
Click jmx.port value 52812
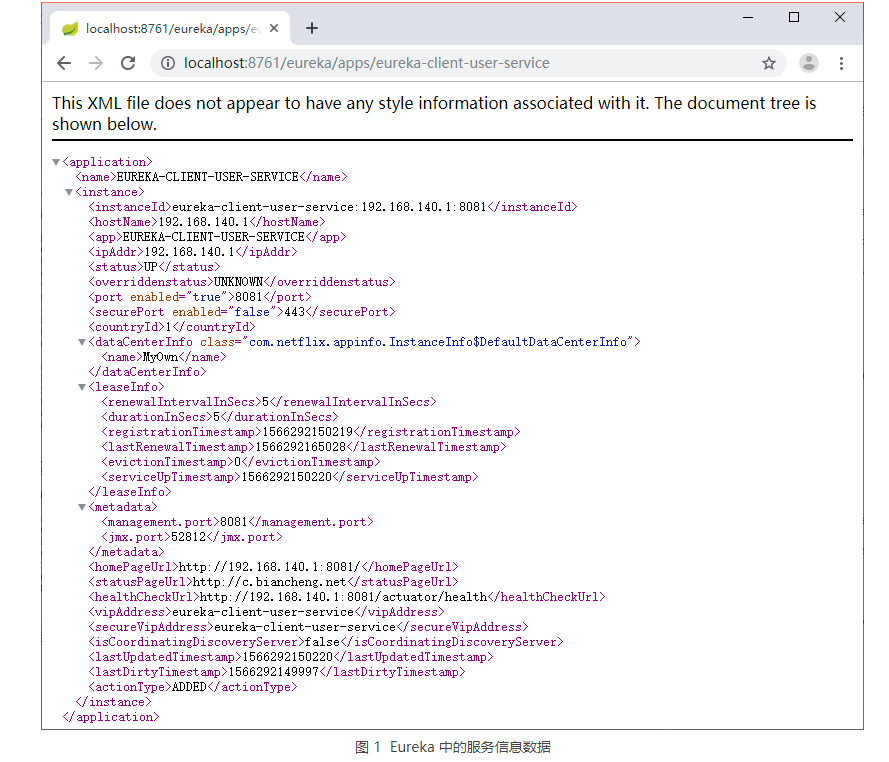(189, 537)
